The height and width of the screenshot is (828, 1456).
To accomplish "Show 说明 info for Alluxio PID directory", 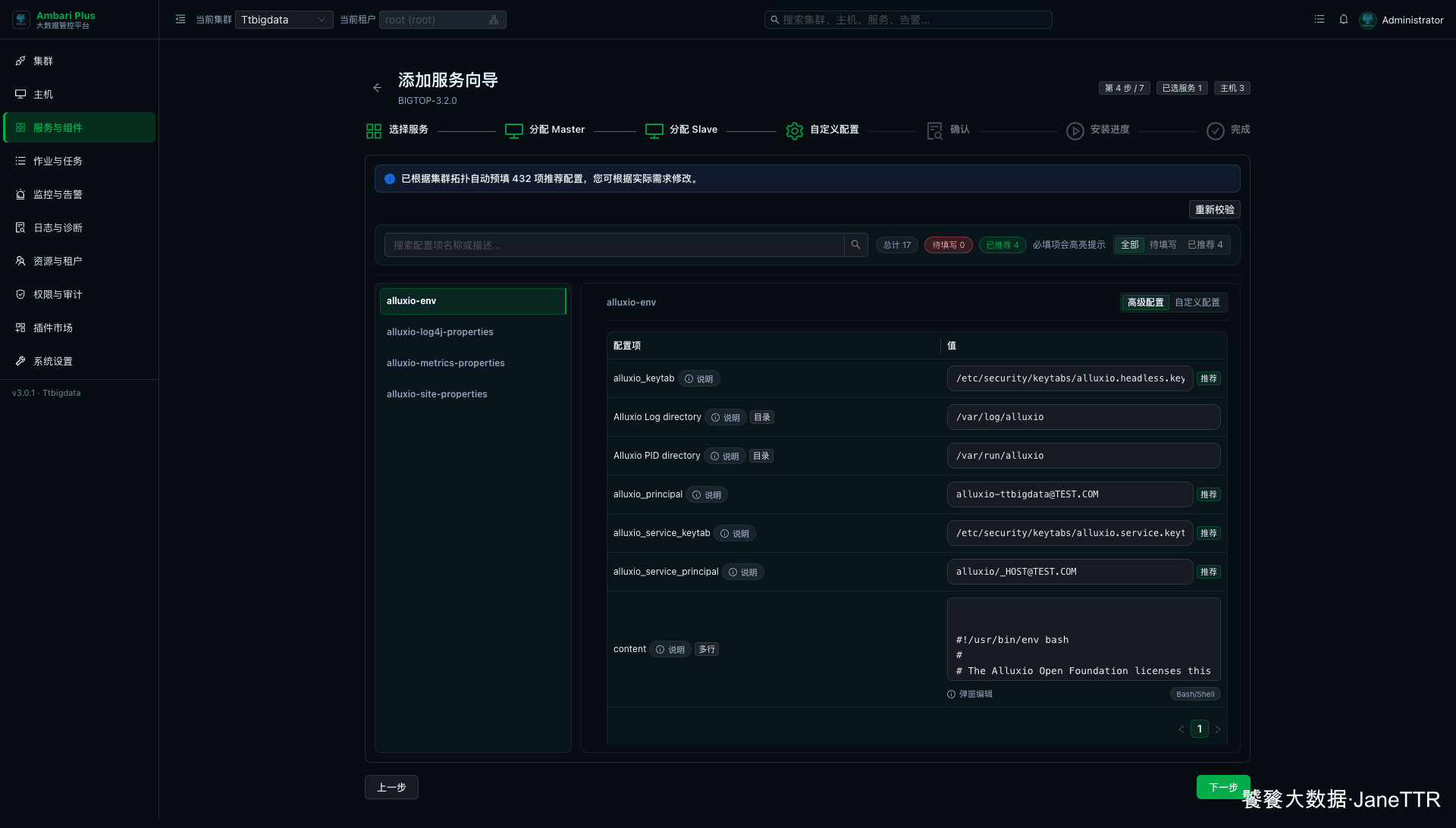I will [725, 456].
